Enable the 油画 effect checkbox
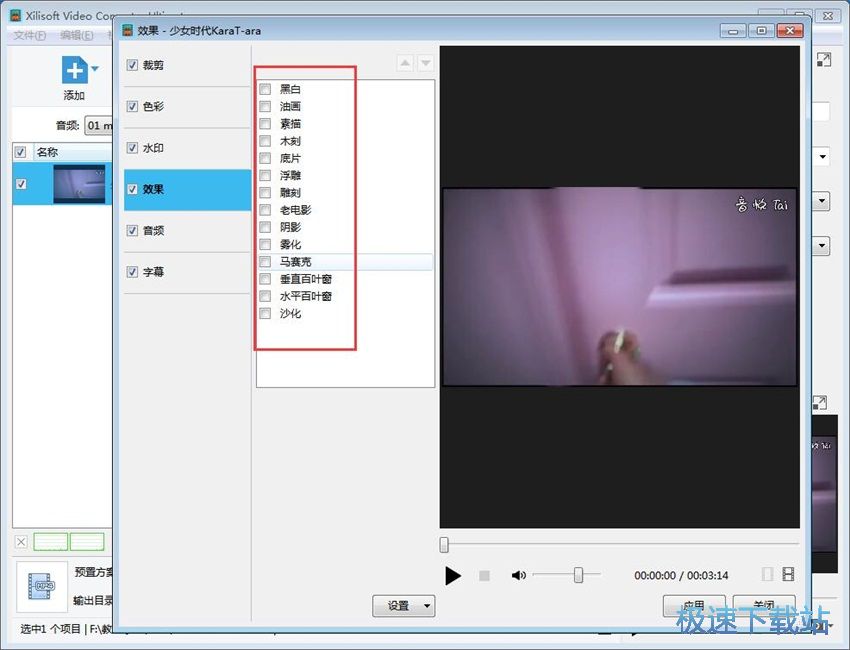The width and height of the screenshot is (850, 650). tap(265, 106)
